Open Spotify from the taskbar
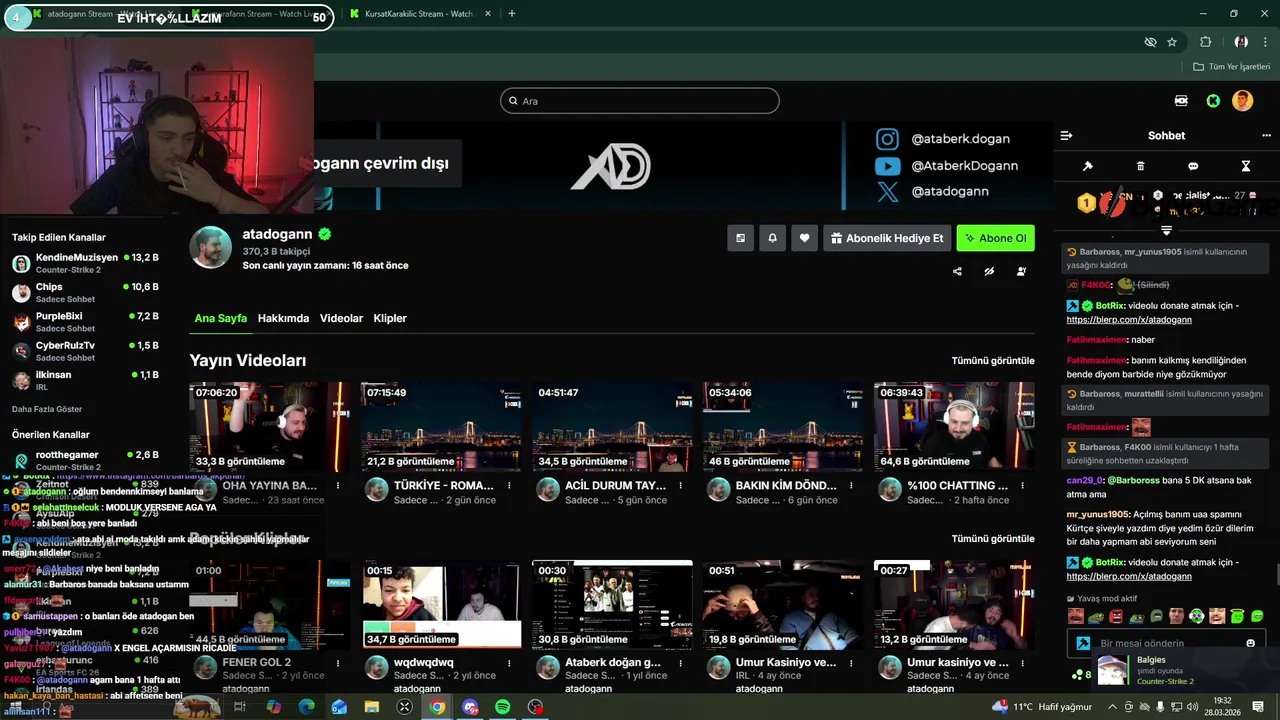 (503, 707)
